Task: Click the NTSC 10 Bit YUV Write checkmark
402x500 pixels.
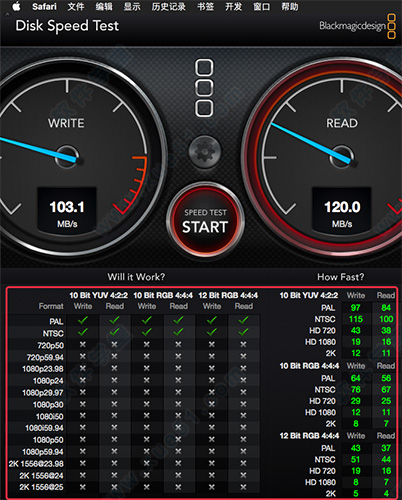Action: pos(83,332)
